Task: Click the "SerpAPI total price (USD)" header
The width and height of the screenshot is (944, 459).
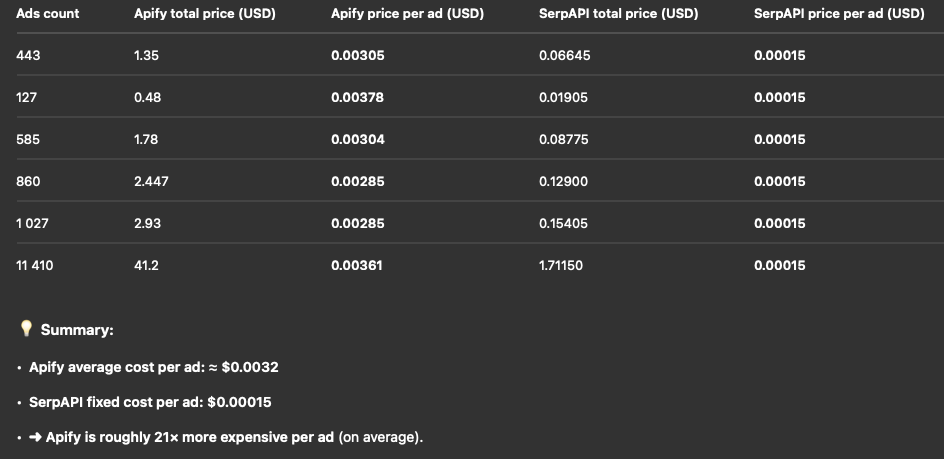Action: (618, 14)
